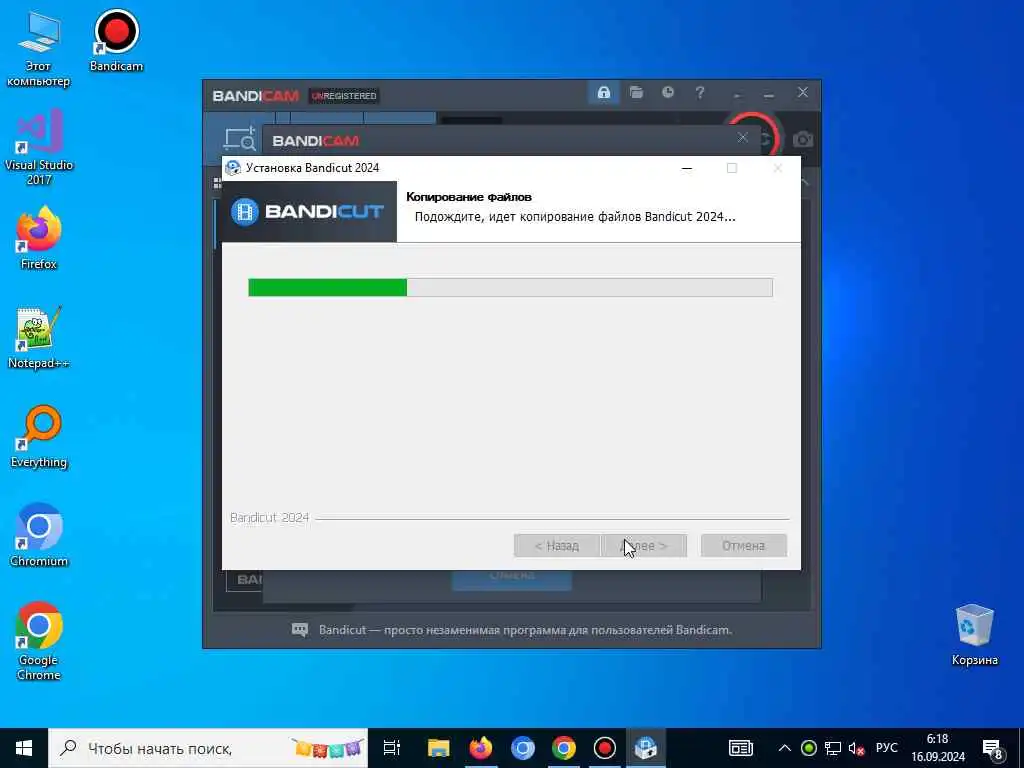Viewport: 1024px width, 768px height.
Task: Open Google Chrome desktop shortcut
Action: (x=39, y=641)
